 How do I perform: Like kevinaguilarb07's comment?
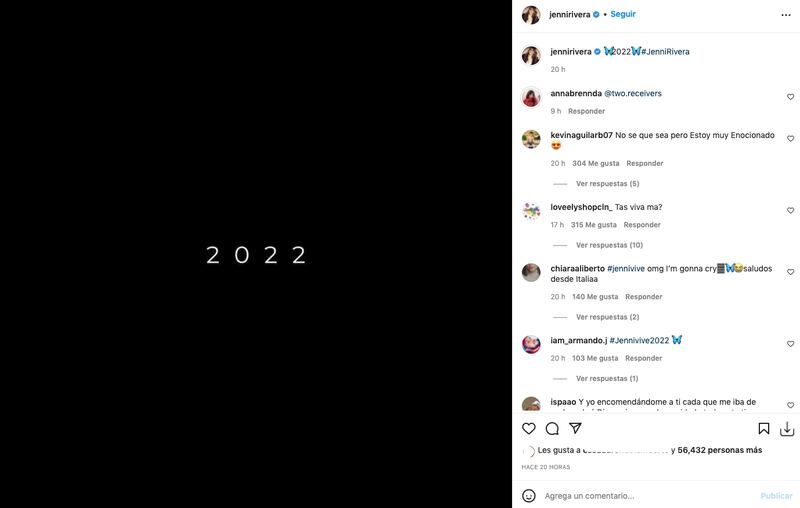coord(790,138)
